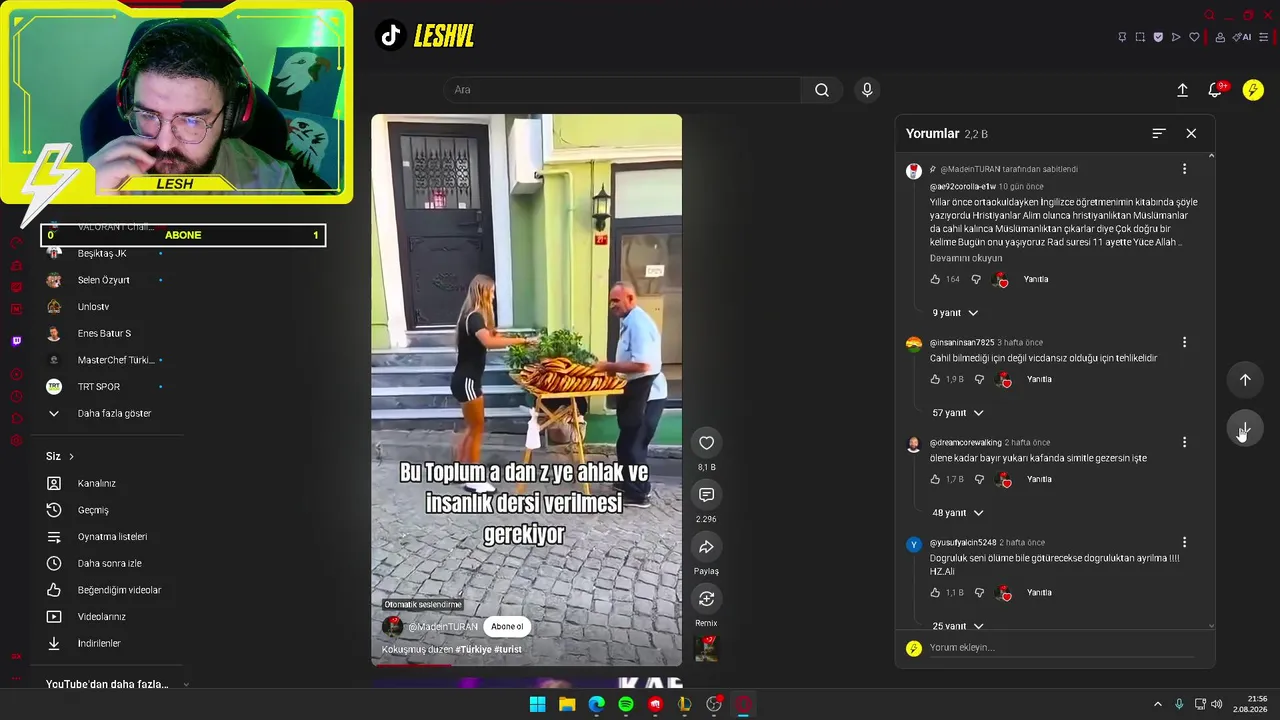Expand the 'Siz' section chevron
1280x720 pixels.
tap(71, 457)
